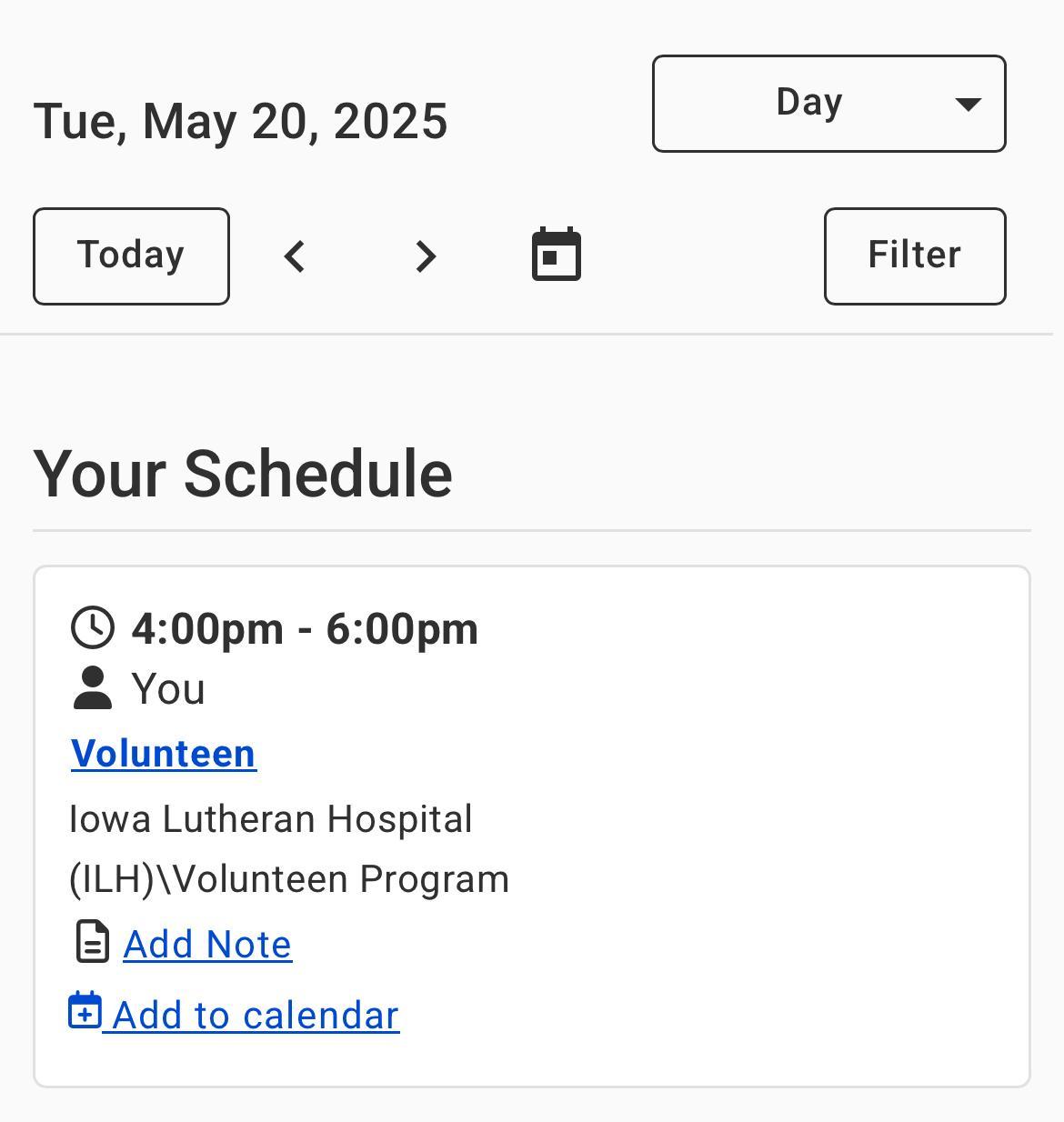Advance to the next day
This screenshot has height=1122, width=1064.
point(426,256)
